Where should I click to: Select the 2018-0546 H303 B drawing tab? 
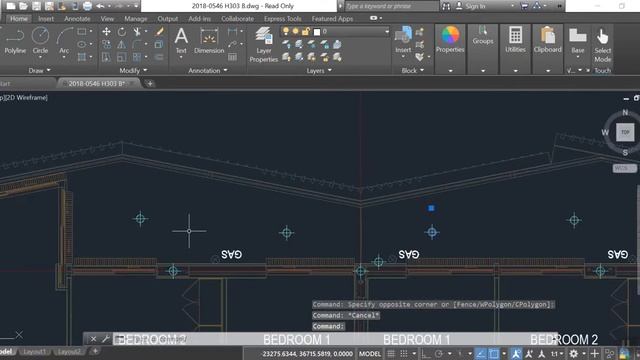[x=96, y=84]
